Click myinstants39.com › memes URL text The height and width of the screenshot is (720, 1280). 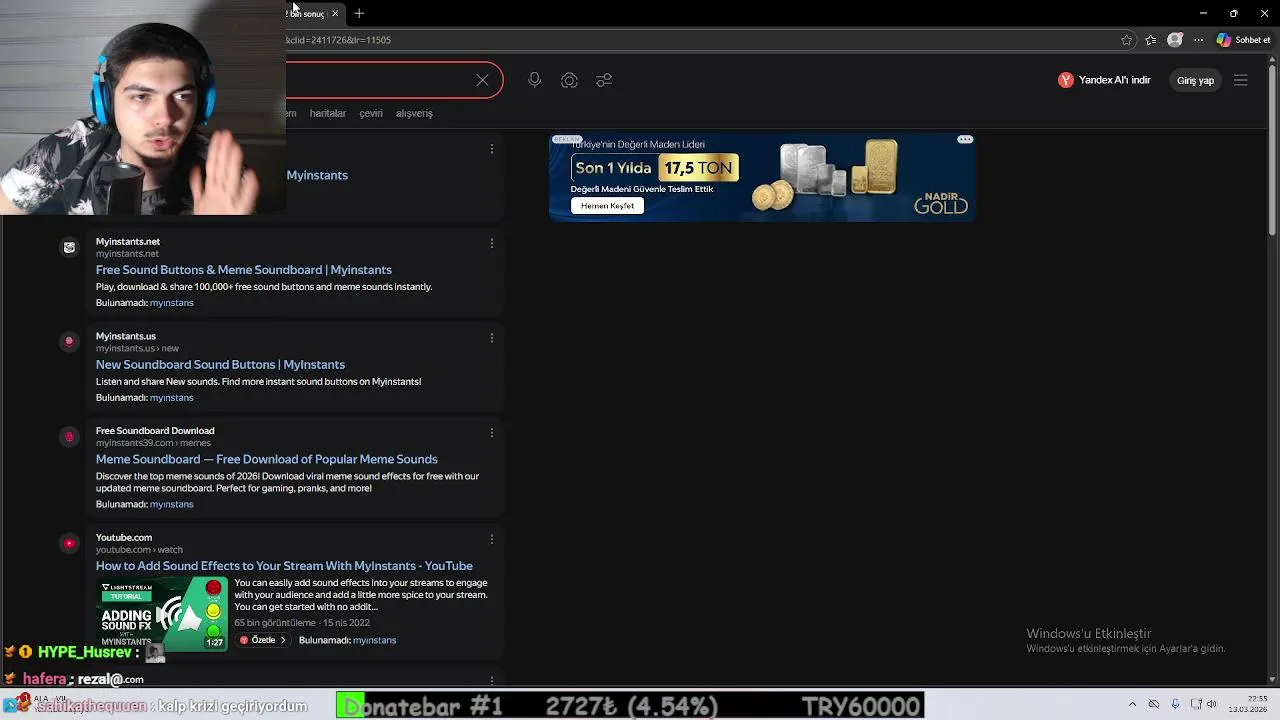point(153,443)
